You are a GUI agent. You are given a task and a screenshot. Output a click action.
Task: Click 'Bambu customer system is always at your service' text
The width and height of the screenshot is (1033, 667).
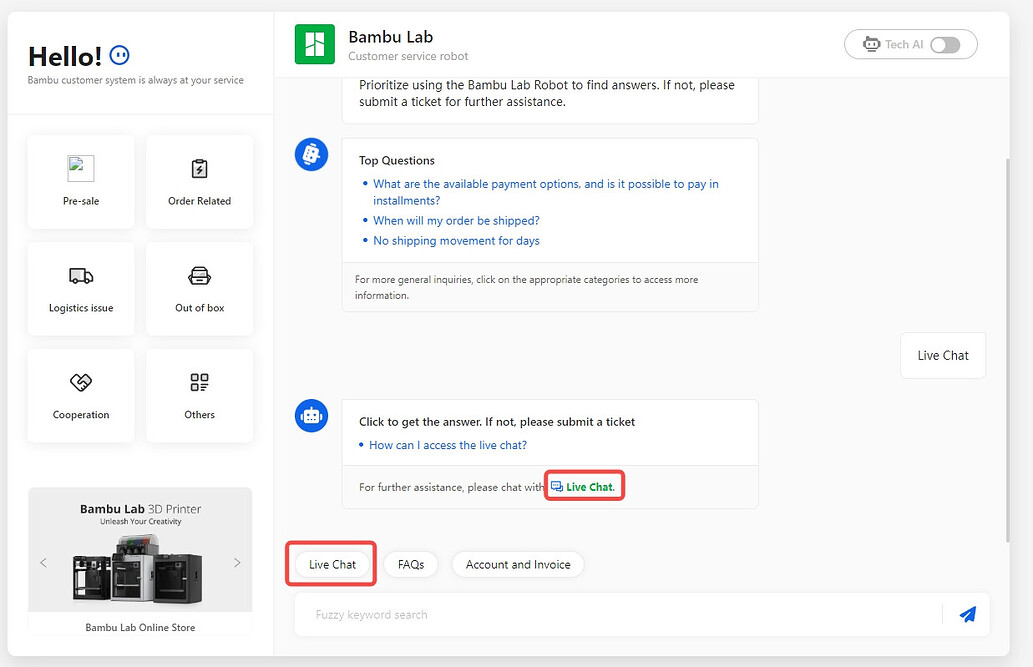point(135,80)
